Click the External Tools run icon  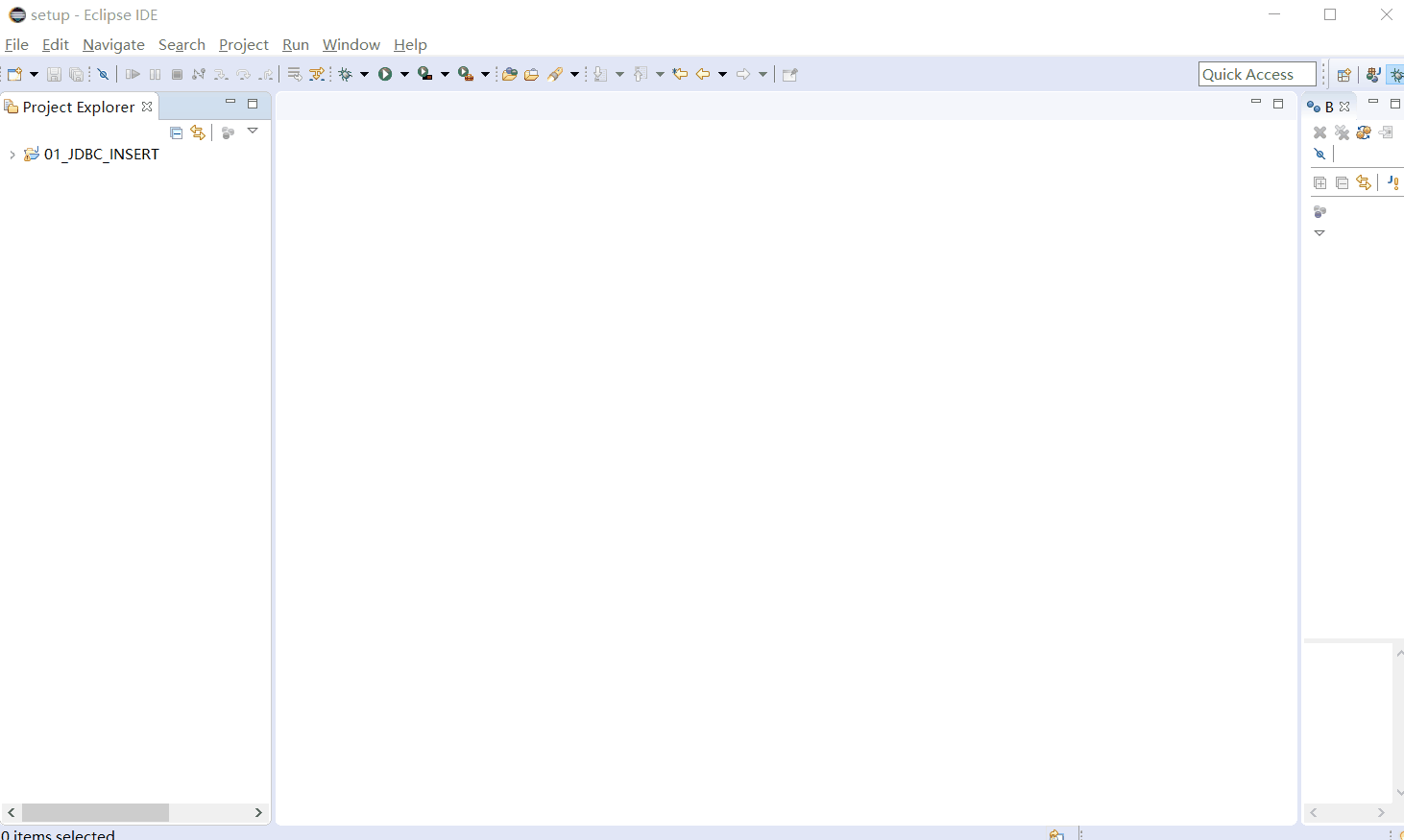click(466, 74)
